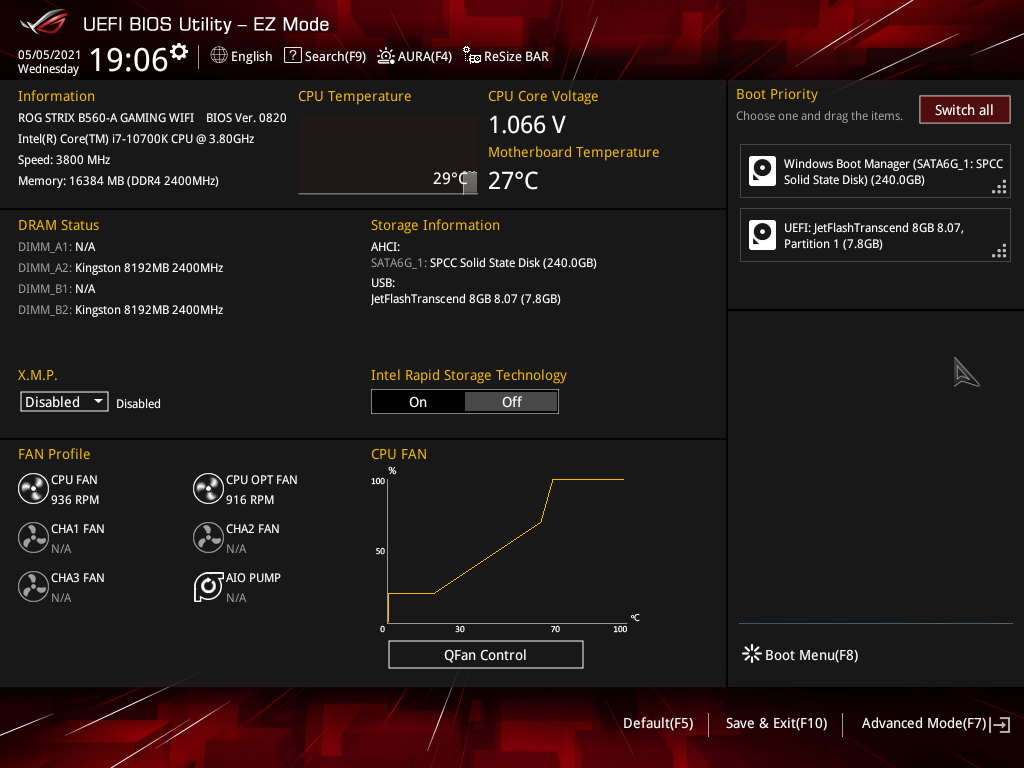Click DIMM_A1 N/A entry

(x=57, y=247)
